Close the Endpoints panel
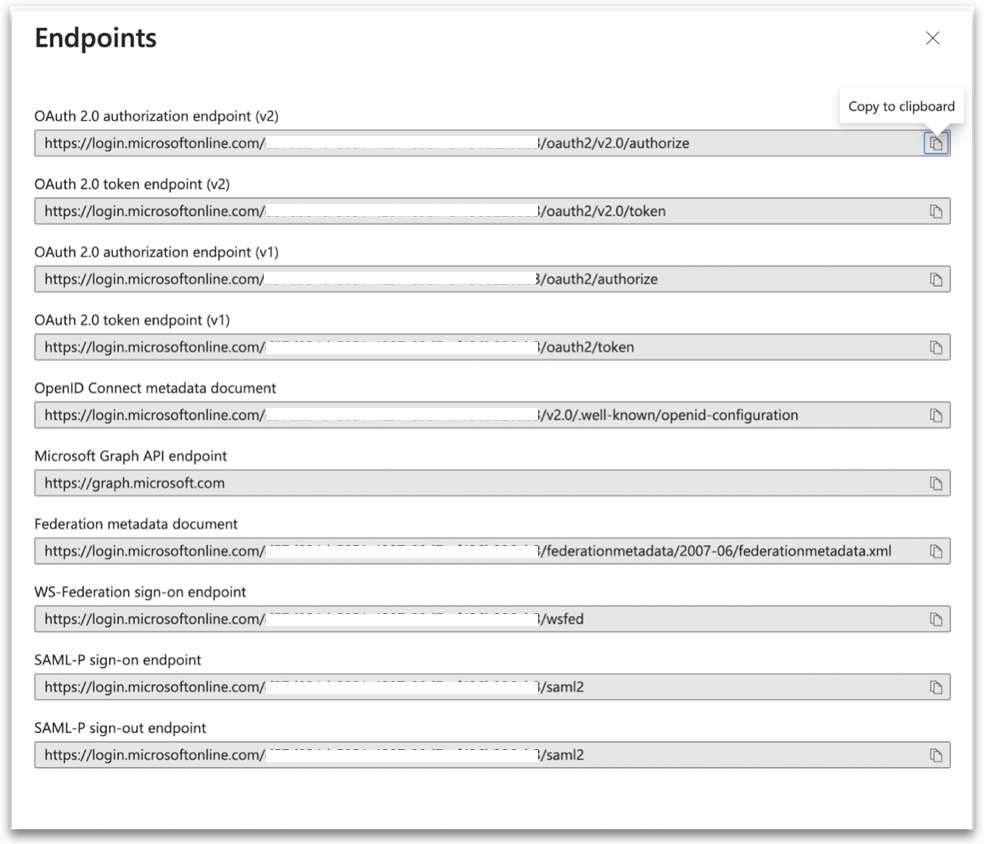Image resolution: width=984 pixels, height=844 pixels. [932, 38]
